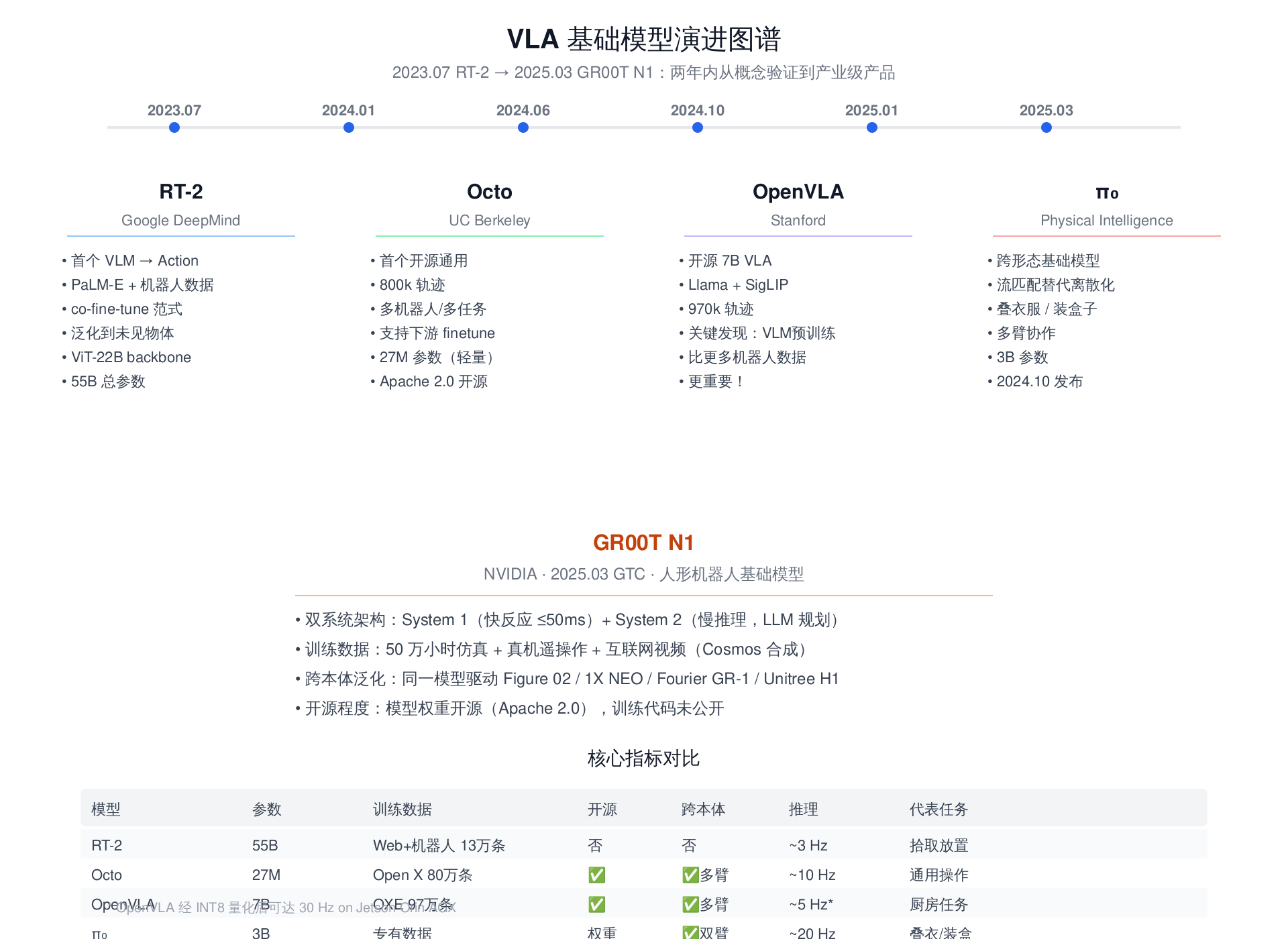Image resolution: width=1288 pixels, height=939 pixels.
Task: Click the timeline dot for 2024.10
Action: [698, 127]
